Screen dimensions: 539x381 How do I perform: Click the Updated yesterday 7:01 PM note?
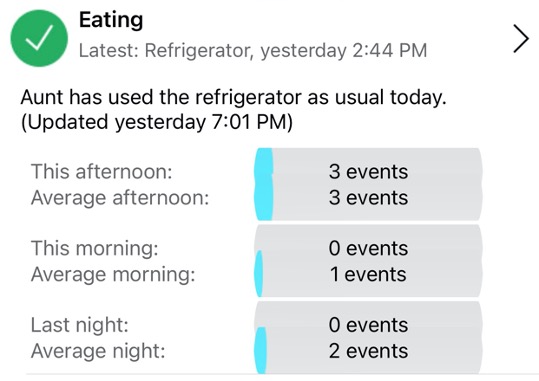click(157, 122)
